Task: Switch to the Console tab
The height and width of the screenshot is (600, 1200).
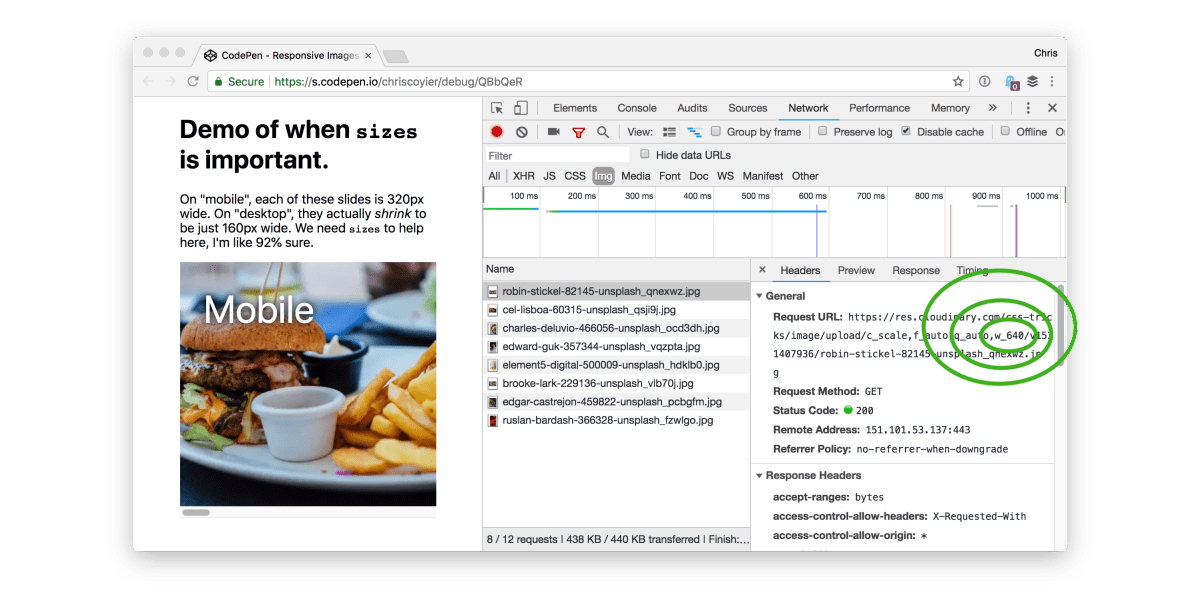Action: pyautogui.click(x=637, y=108)
